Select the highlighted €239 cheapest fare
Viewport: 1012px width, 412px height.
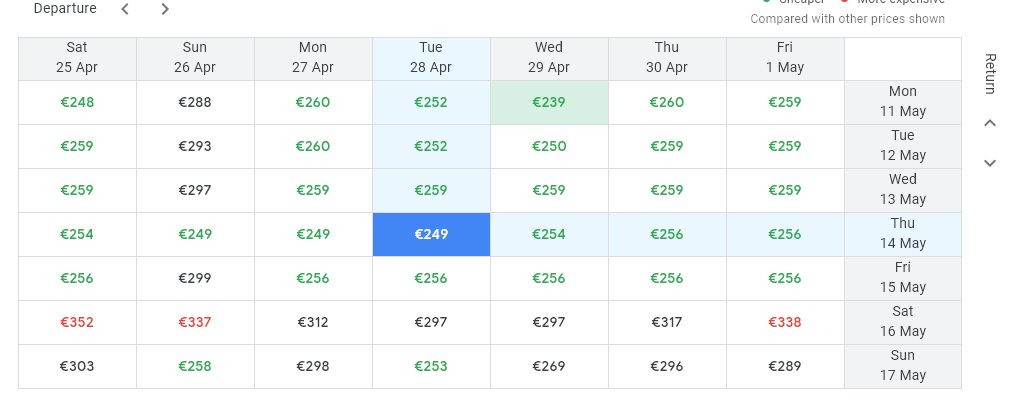549,103
